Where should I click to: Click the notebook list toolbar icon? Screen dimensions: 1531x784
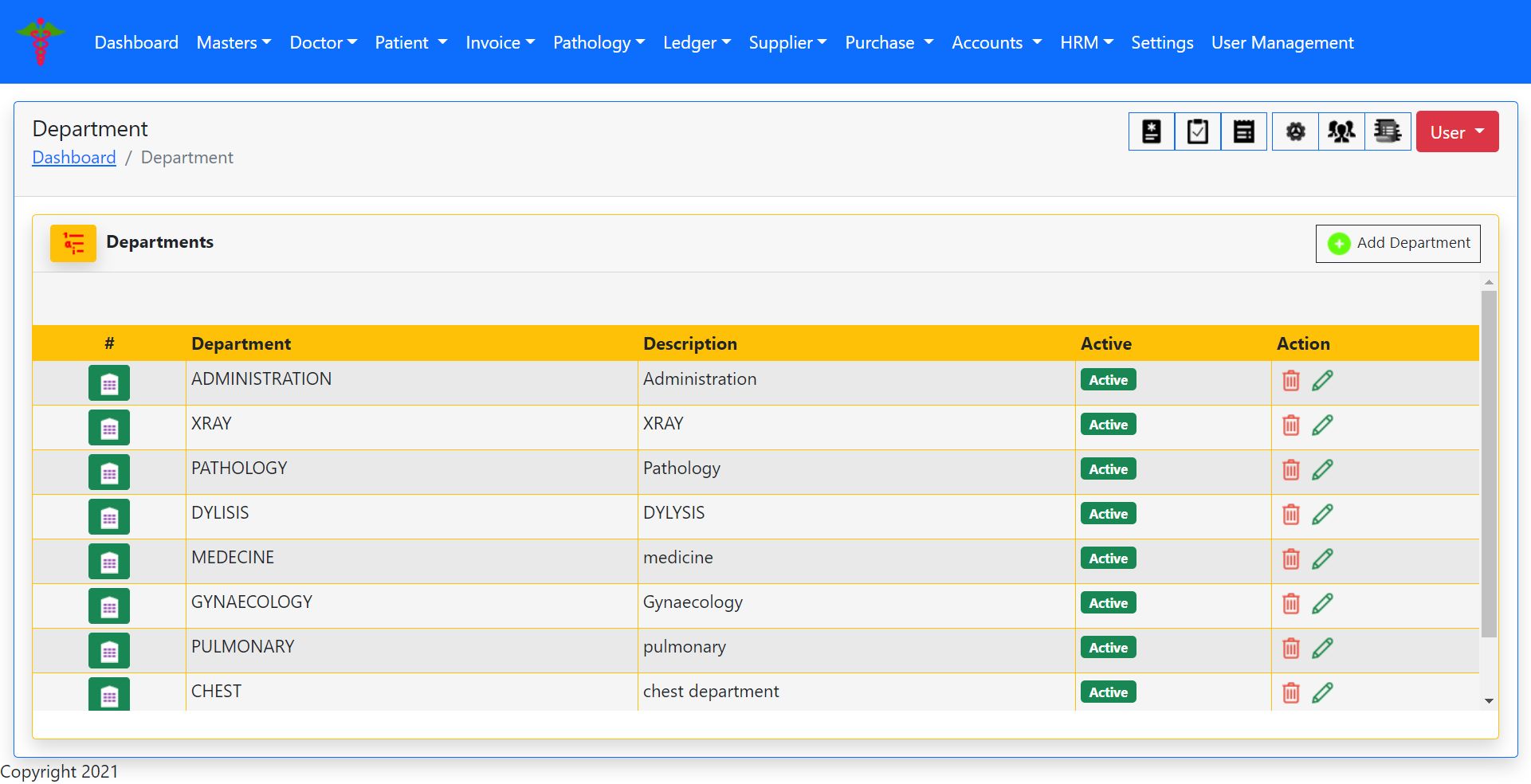click(x=1388, y=131)
